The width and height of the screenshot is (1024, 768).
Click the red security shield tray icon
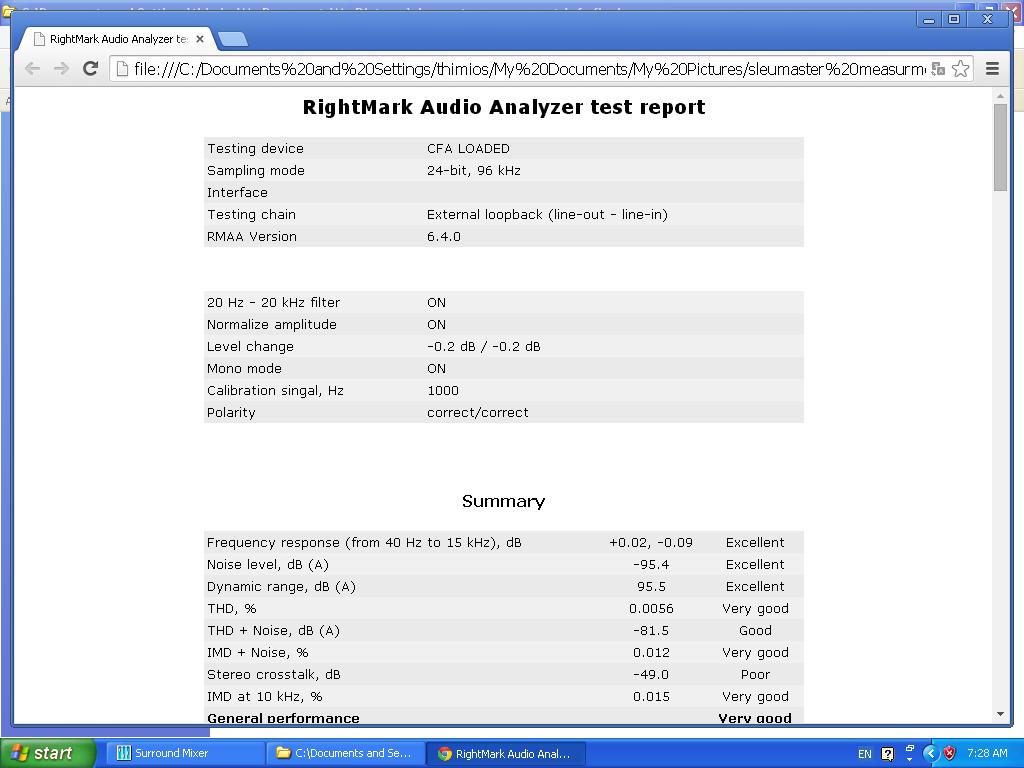(950, 754)
